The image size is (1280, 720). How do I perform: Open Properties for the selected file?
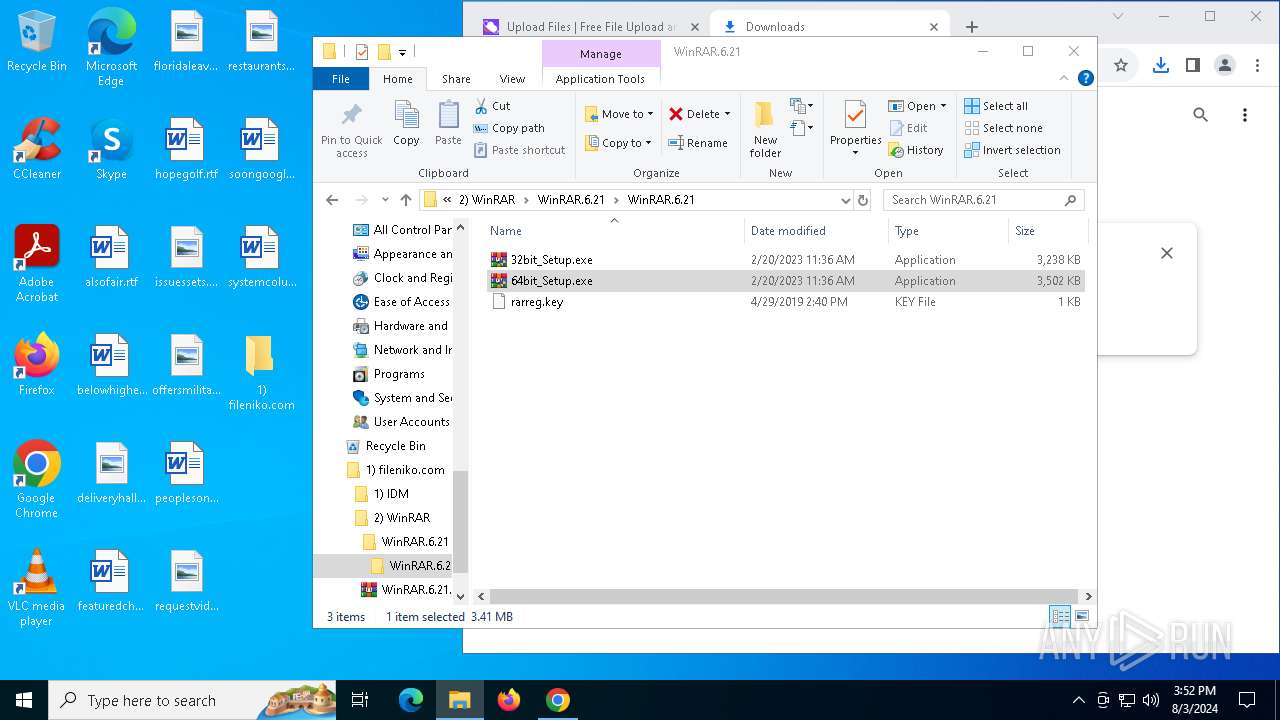[x=855, y=129]
